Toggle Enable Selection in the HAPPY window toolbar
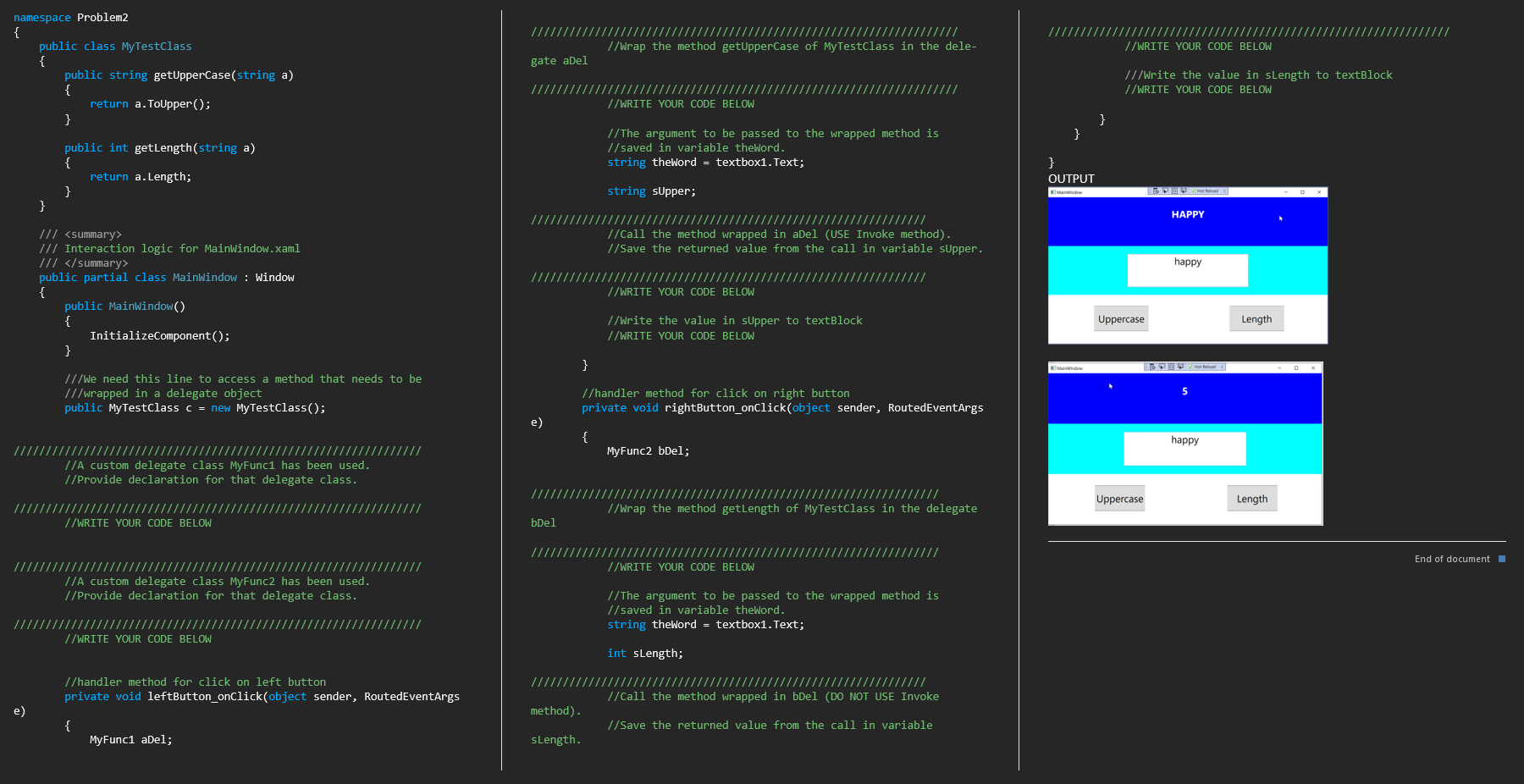The height and width of the screenshot is (784, 1524). 1165,191
